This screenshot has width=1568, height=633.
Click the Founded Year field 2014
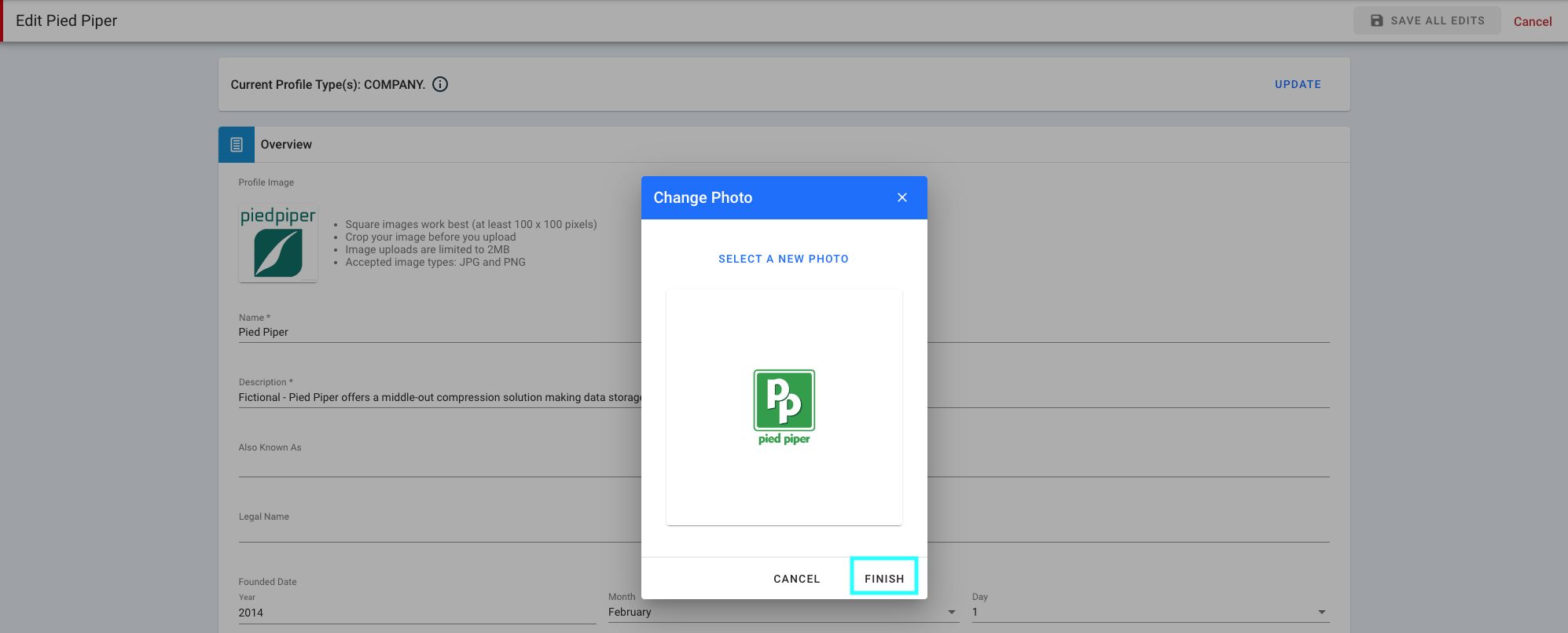point(417,613)
